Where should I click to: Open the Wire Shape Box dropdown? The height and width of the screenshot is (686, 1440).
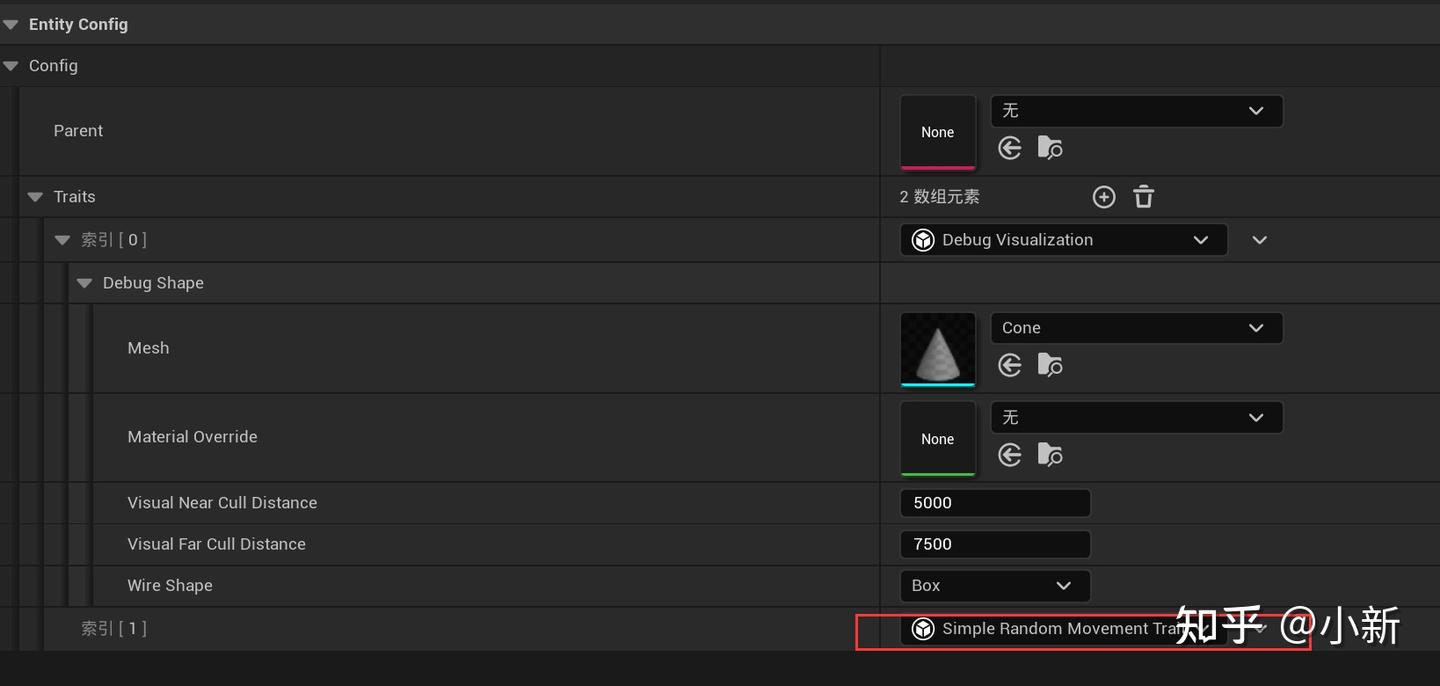point(994,586)
